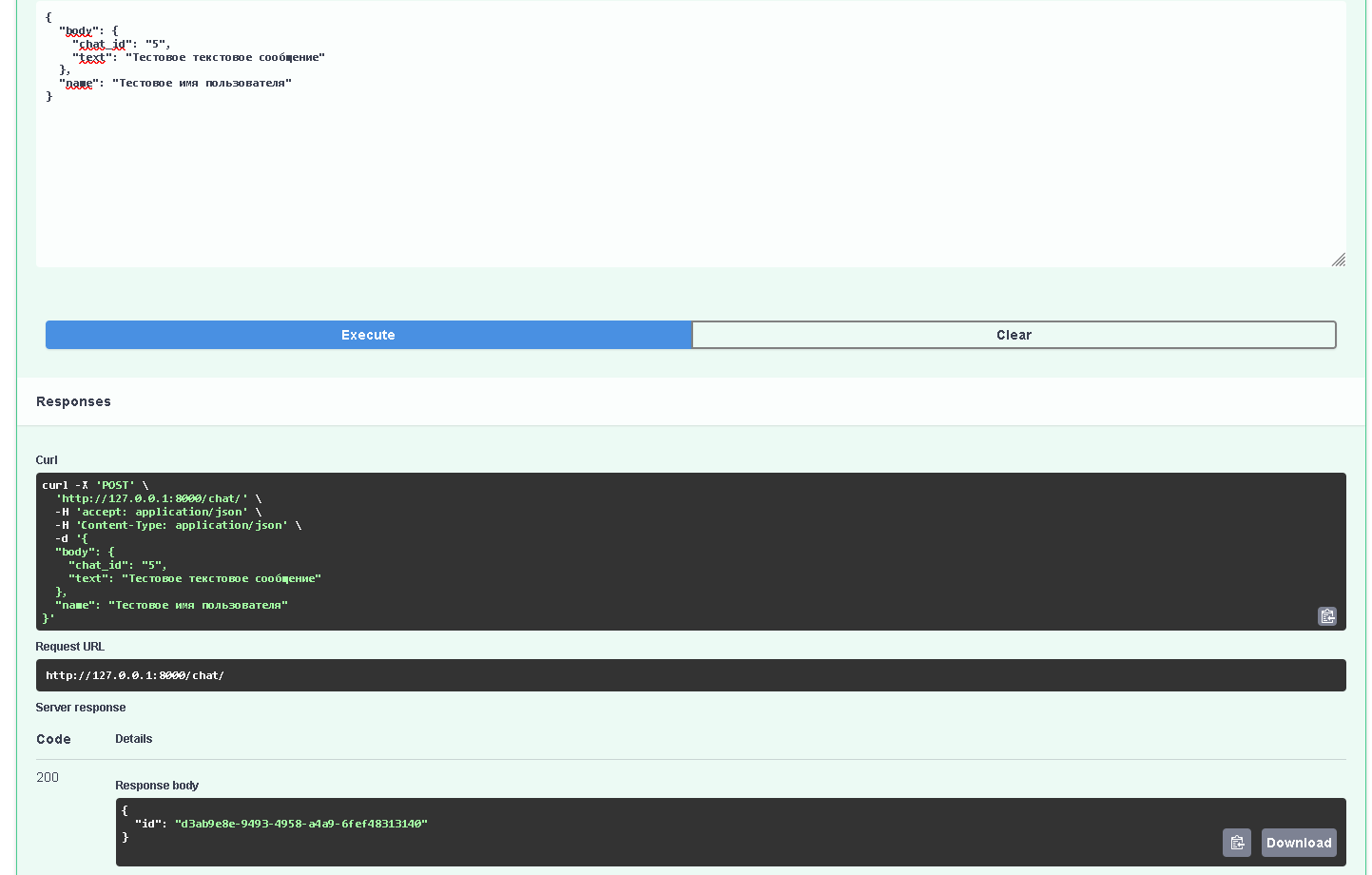Click the Execute button
Viewport: 1372px width, 875px height.
[x=368, y=335]
